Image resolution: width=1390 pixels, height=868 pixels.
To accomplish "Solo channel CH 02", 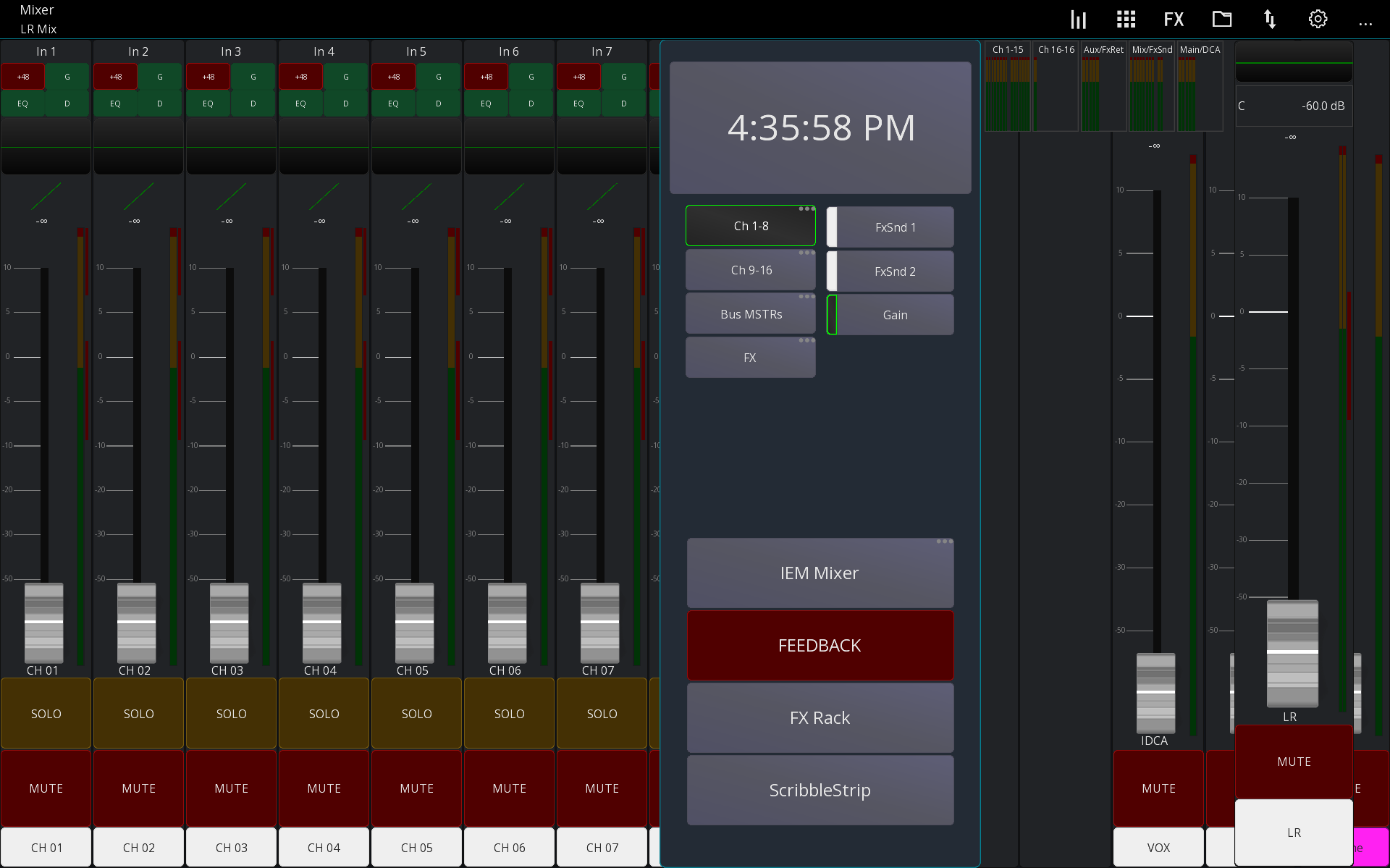I will [x=138, y=713].
